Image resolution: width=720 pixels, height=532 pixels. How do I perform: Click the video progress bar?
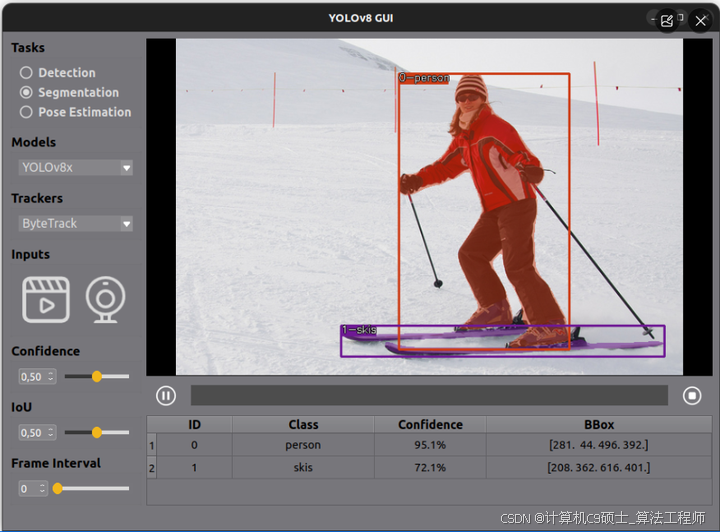tap(429, 396)
